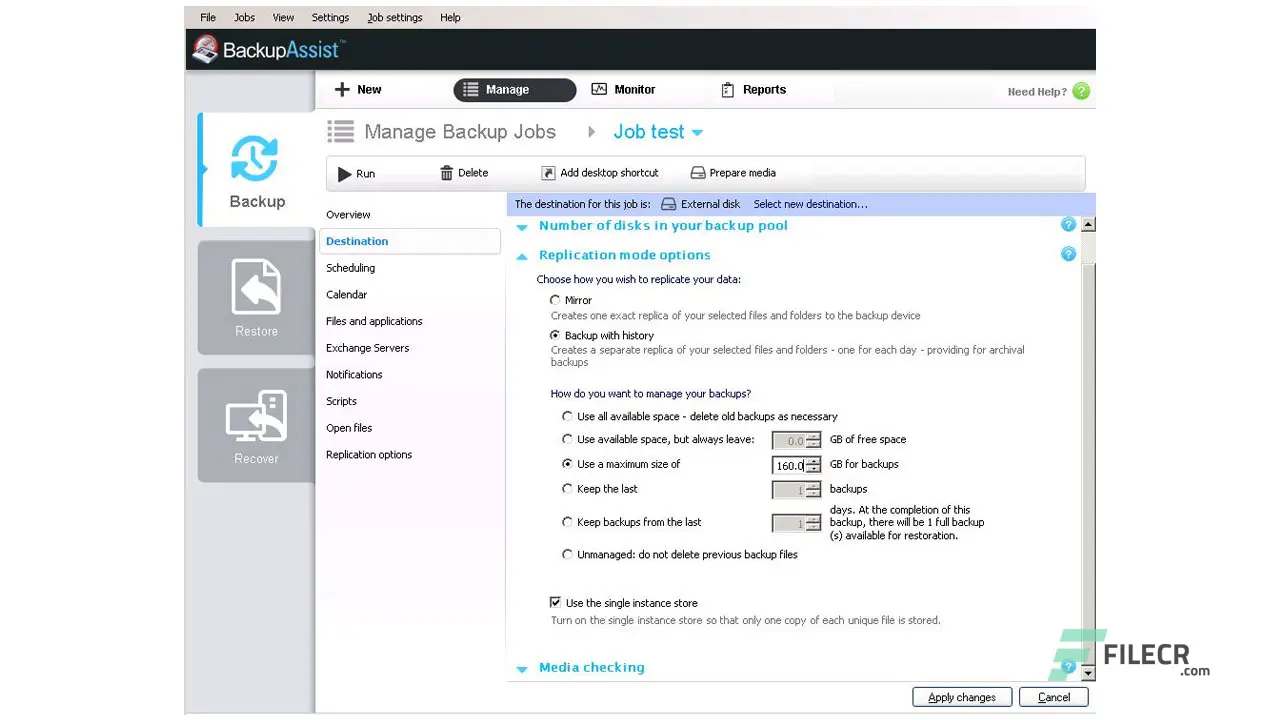Viewport: 1280px width, 720px height.
Task: Open Replication options in left list
Action: [369, 455]
